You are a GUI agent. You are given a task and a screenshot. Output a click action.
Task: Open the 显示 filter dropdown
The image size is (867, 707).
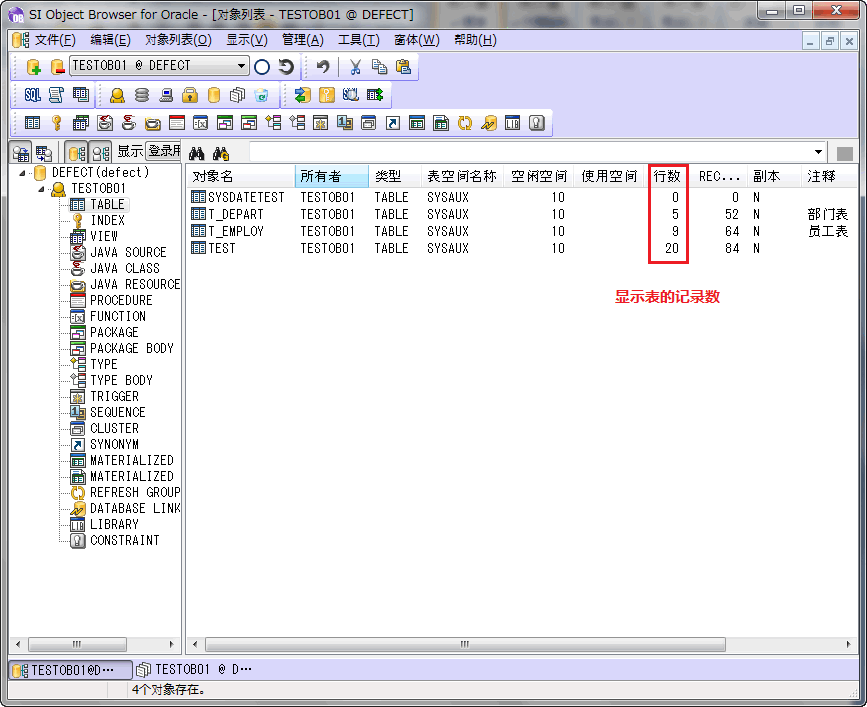click(x=164, y=151)
